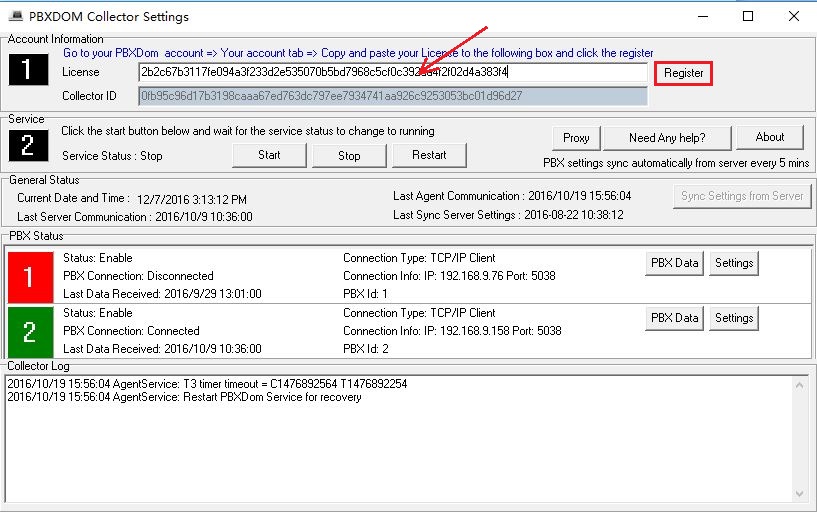
Task: Select log line 'T3 timer timeout'
Action: point(207,384)
